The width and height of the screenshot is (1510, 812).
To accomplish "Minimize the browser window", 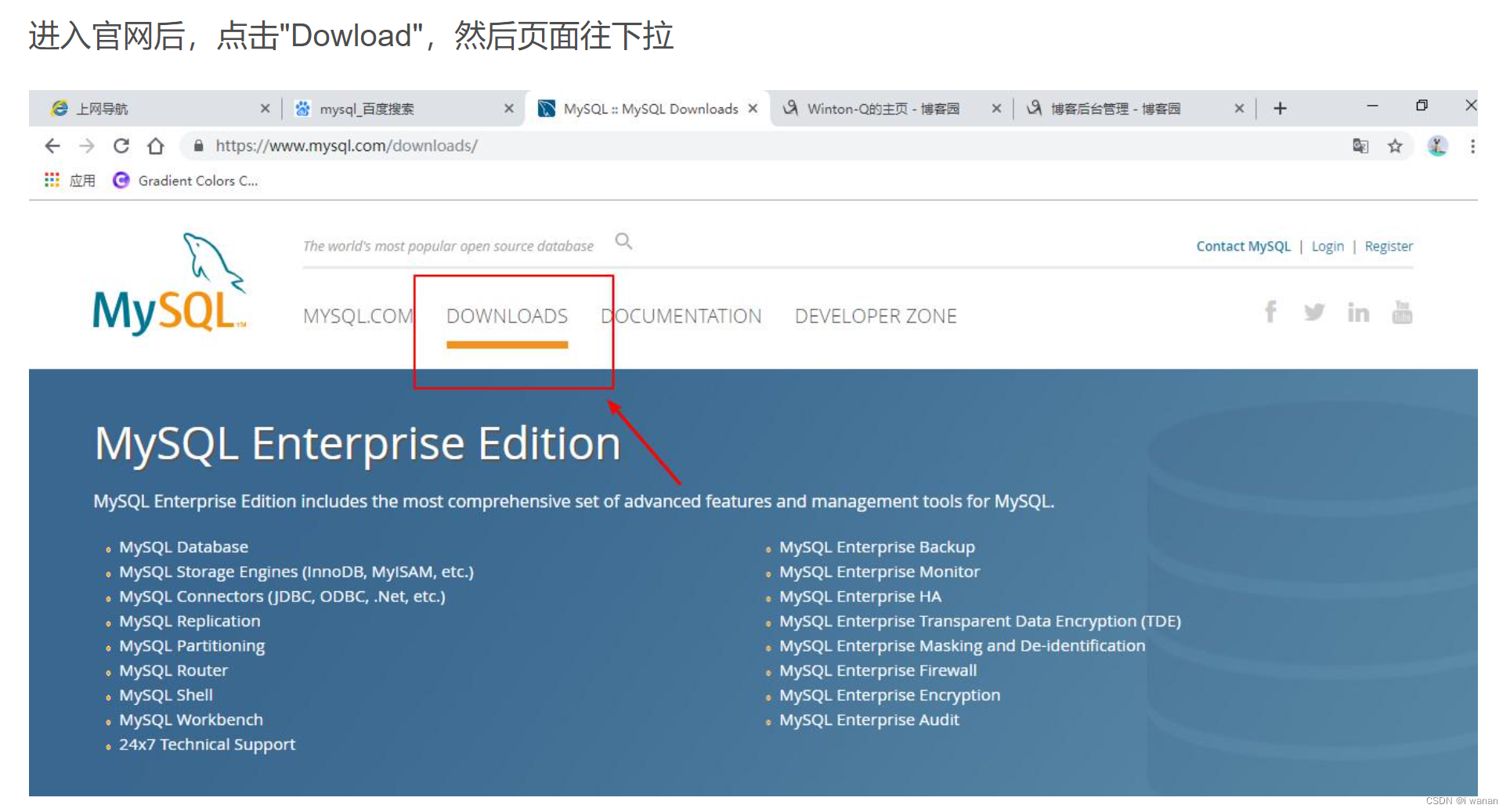I will tap(1372, 106).
